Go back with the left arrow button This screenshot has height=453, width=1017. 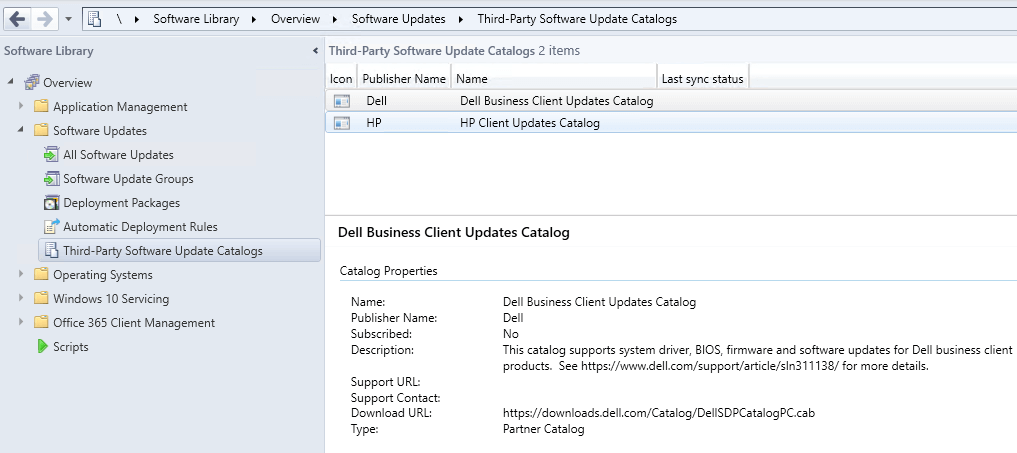coord(18,19)
